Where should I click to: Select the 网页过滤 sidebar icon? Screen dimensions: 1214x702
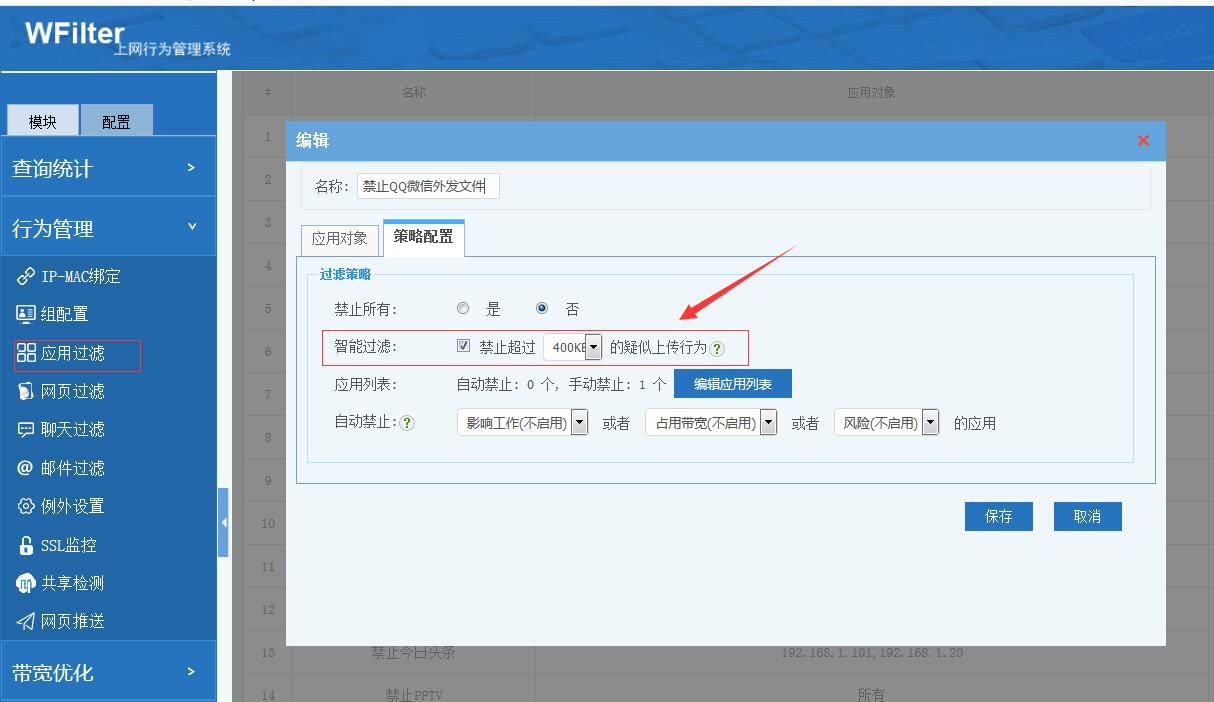coord(26,391)
